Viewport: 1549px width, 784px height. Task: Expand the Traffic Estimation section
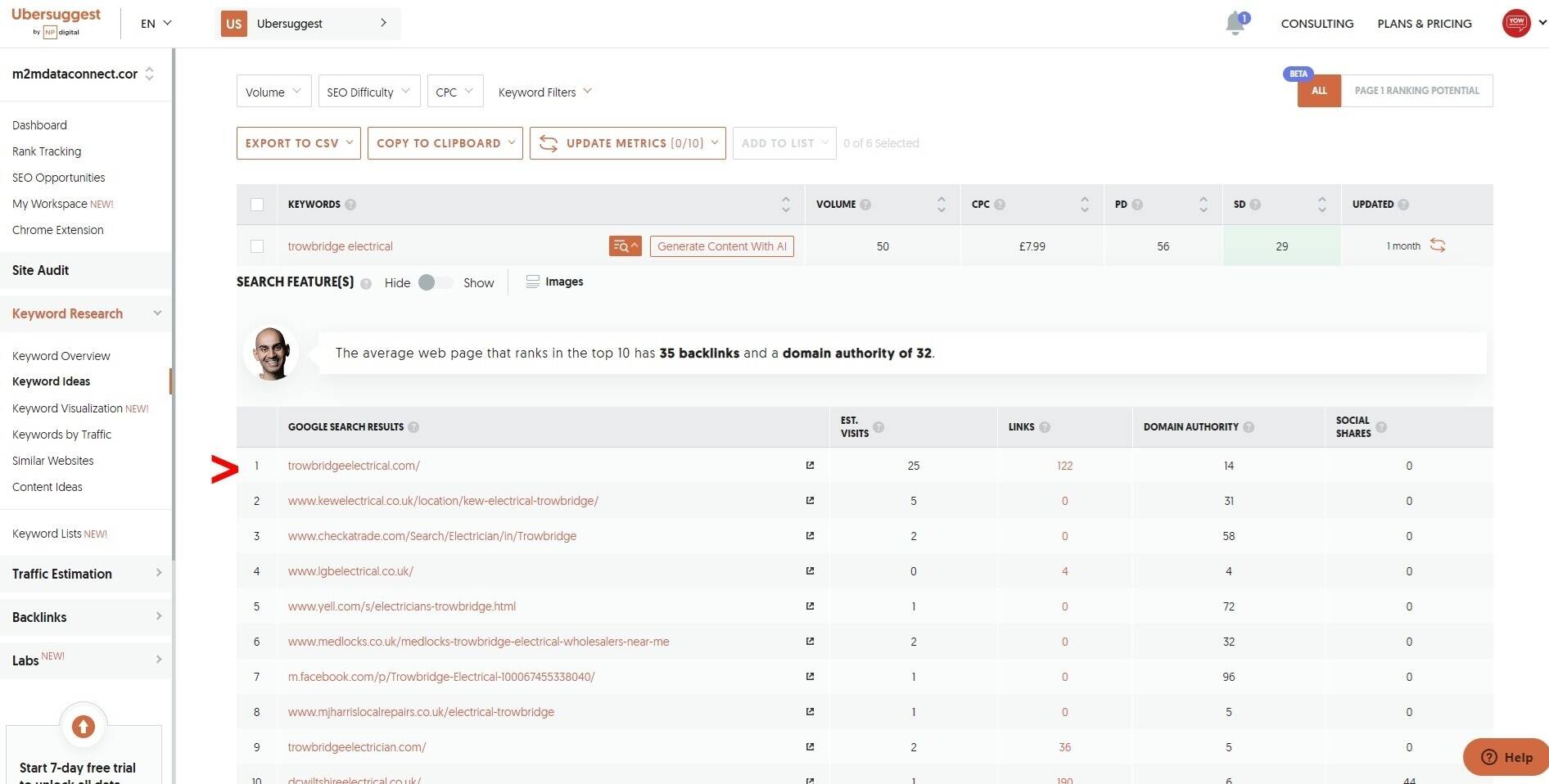tap(87, 574)
